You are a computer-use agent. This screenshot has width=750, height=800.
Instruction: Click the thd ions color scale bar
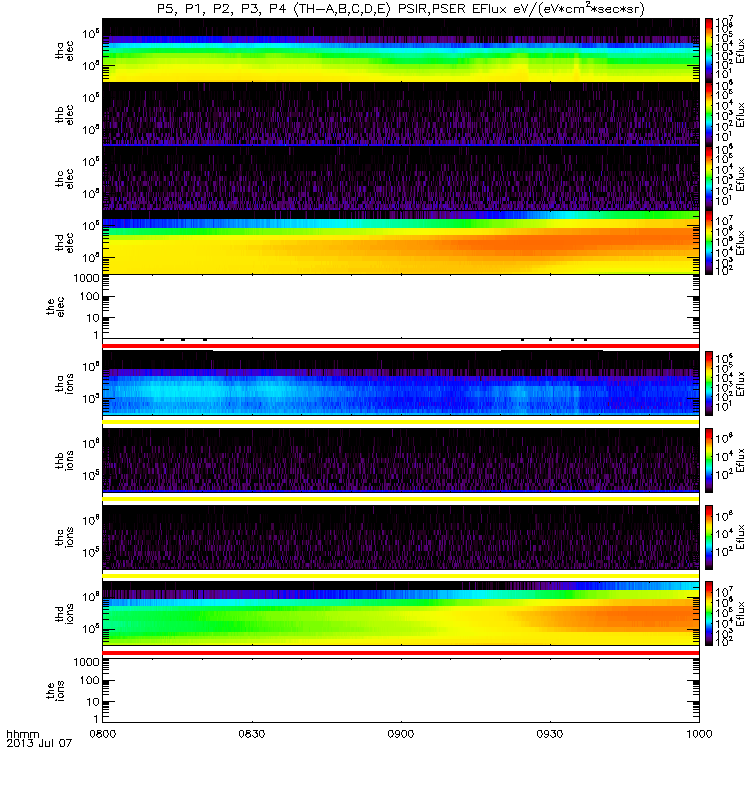tap(709, 614)
